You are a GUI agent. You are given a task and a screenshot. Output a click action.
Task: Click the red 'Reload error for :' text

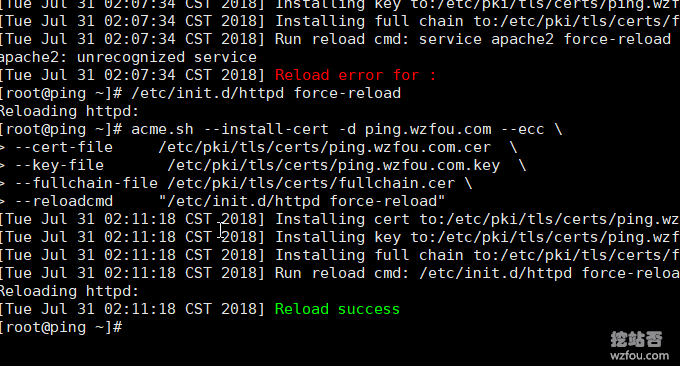(355, 75)
